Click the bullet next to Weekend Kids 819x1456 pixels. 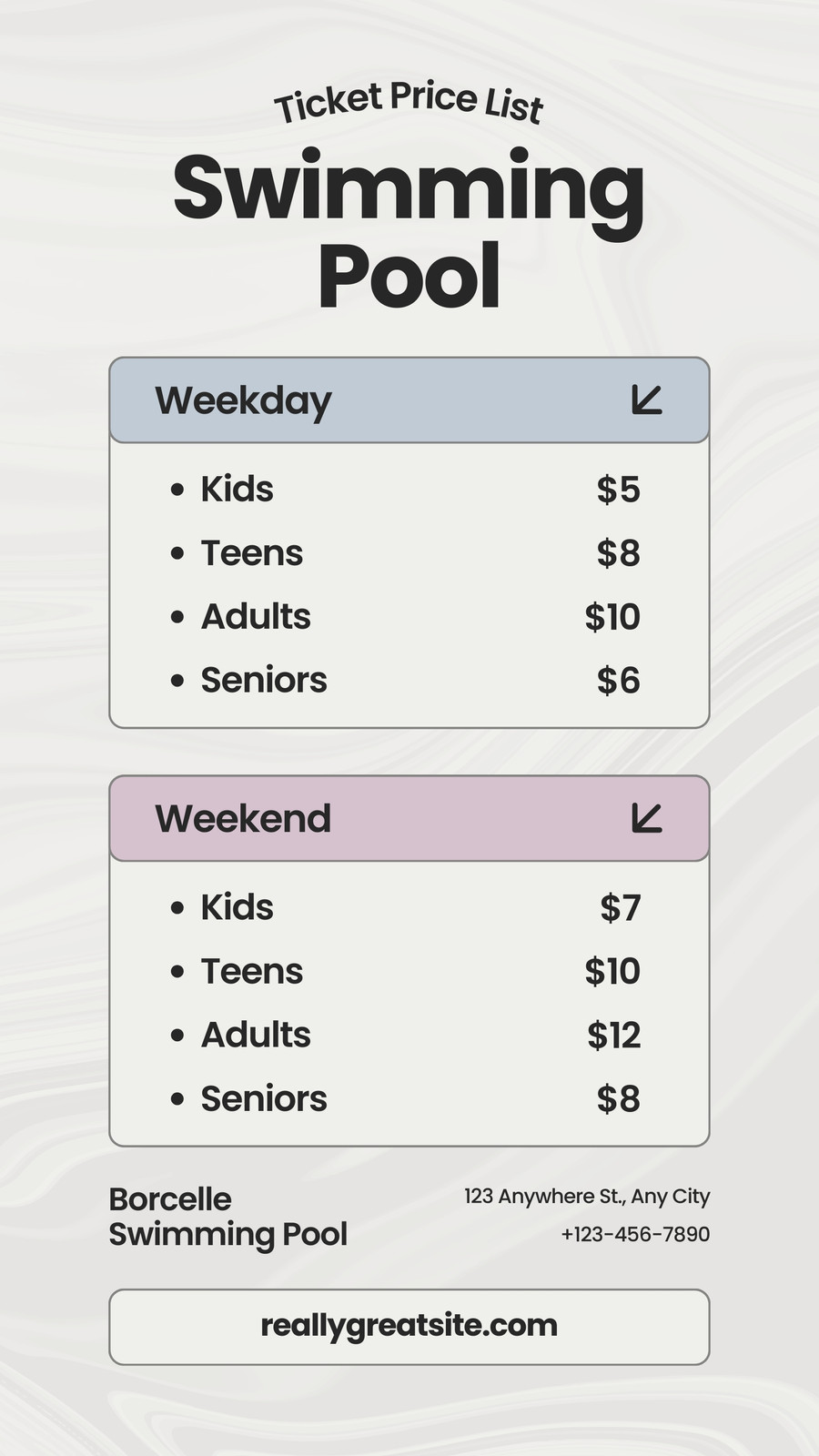tap(177, 907)
